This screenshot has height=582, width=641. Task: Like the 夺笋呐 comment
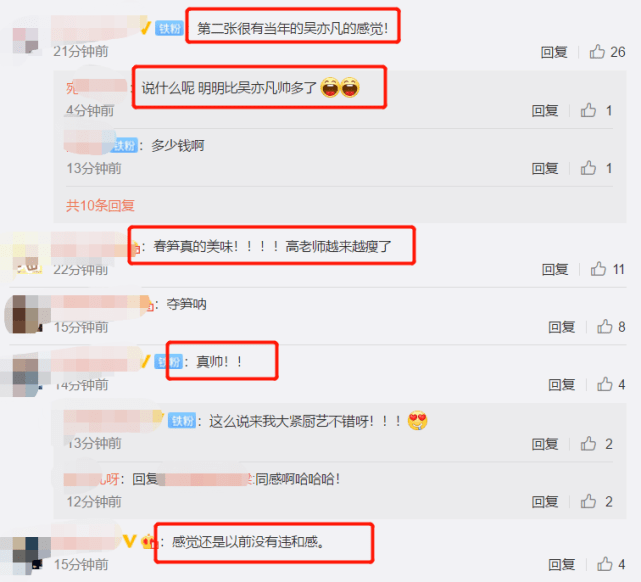tap(605, 327)
